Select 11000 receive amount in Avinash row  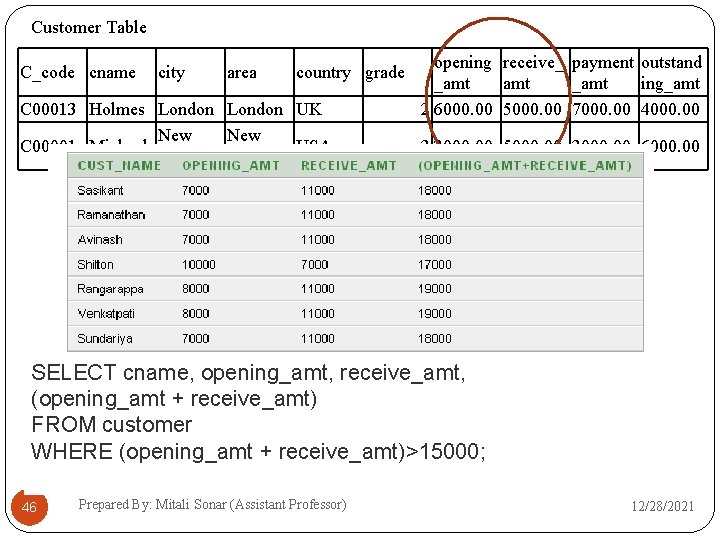317,240
